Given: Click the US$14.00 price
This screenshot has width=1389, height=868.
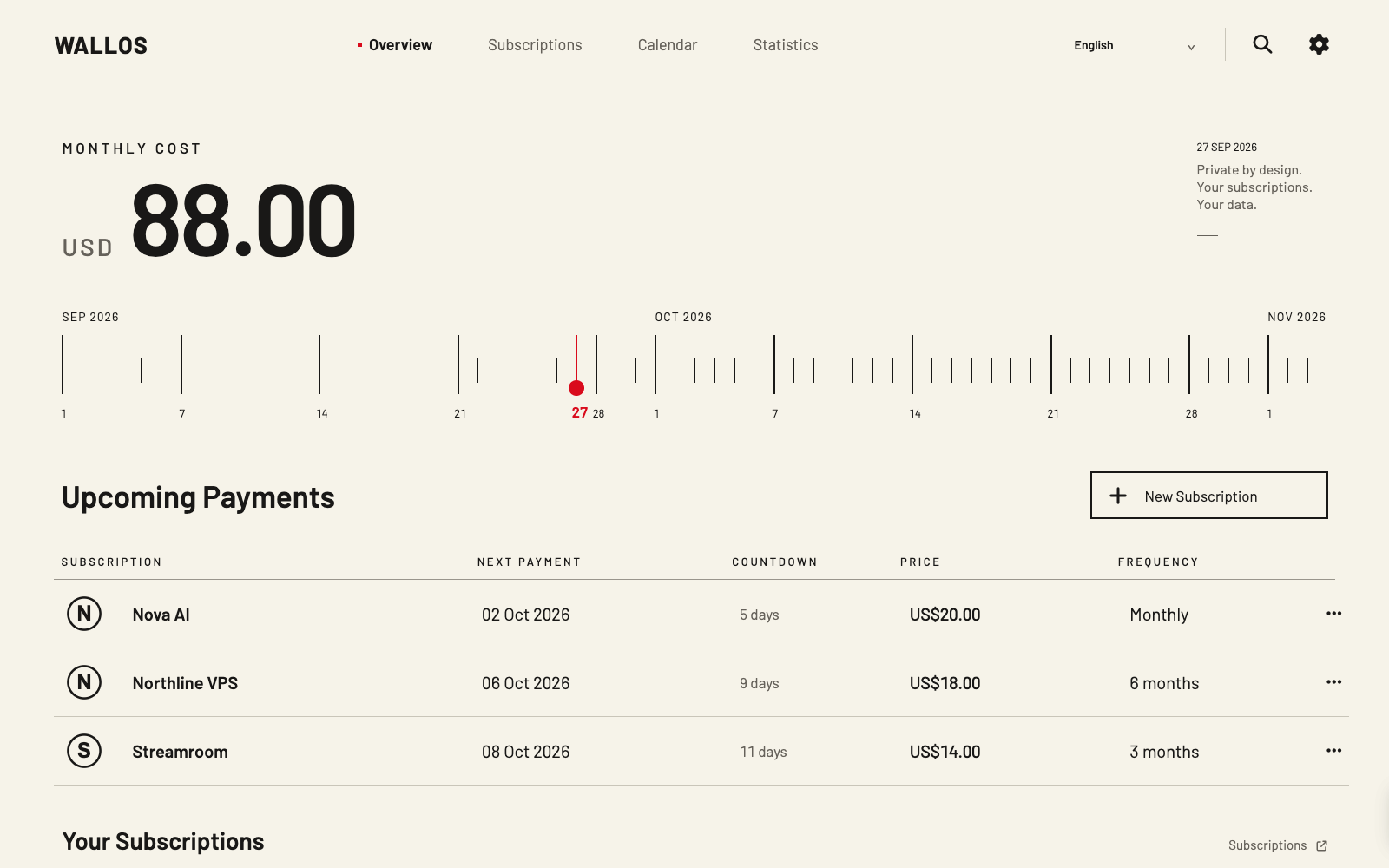Looking at the screenshot, I should point(945,752).
